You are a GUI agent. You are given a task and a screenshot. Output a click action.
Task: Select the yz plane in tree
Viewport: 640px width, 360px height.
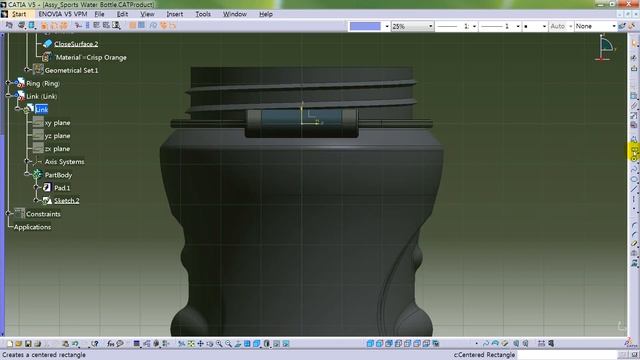(57, 136)
